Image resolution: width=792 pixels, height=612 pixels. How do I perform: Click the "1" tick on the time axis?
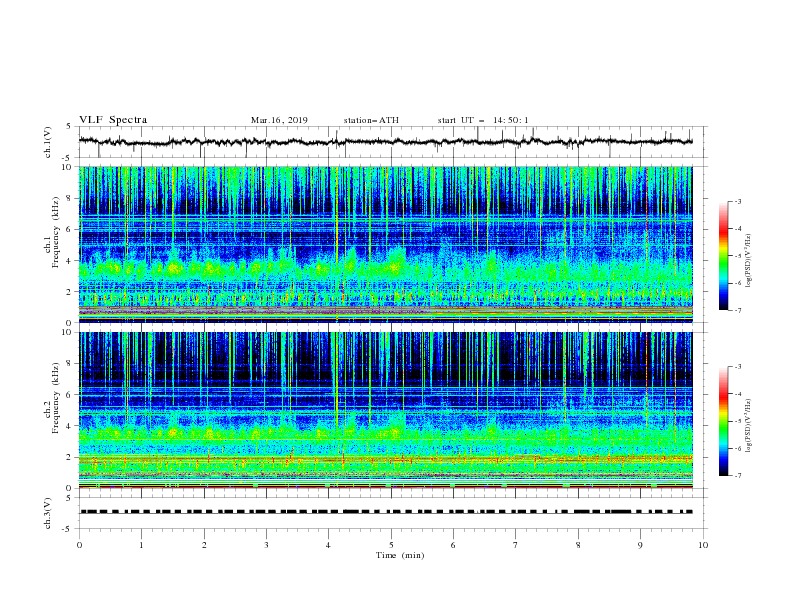click(141, 545)
